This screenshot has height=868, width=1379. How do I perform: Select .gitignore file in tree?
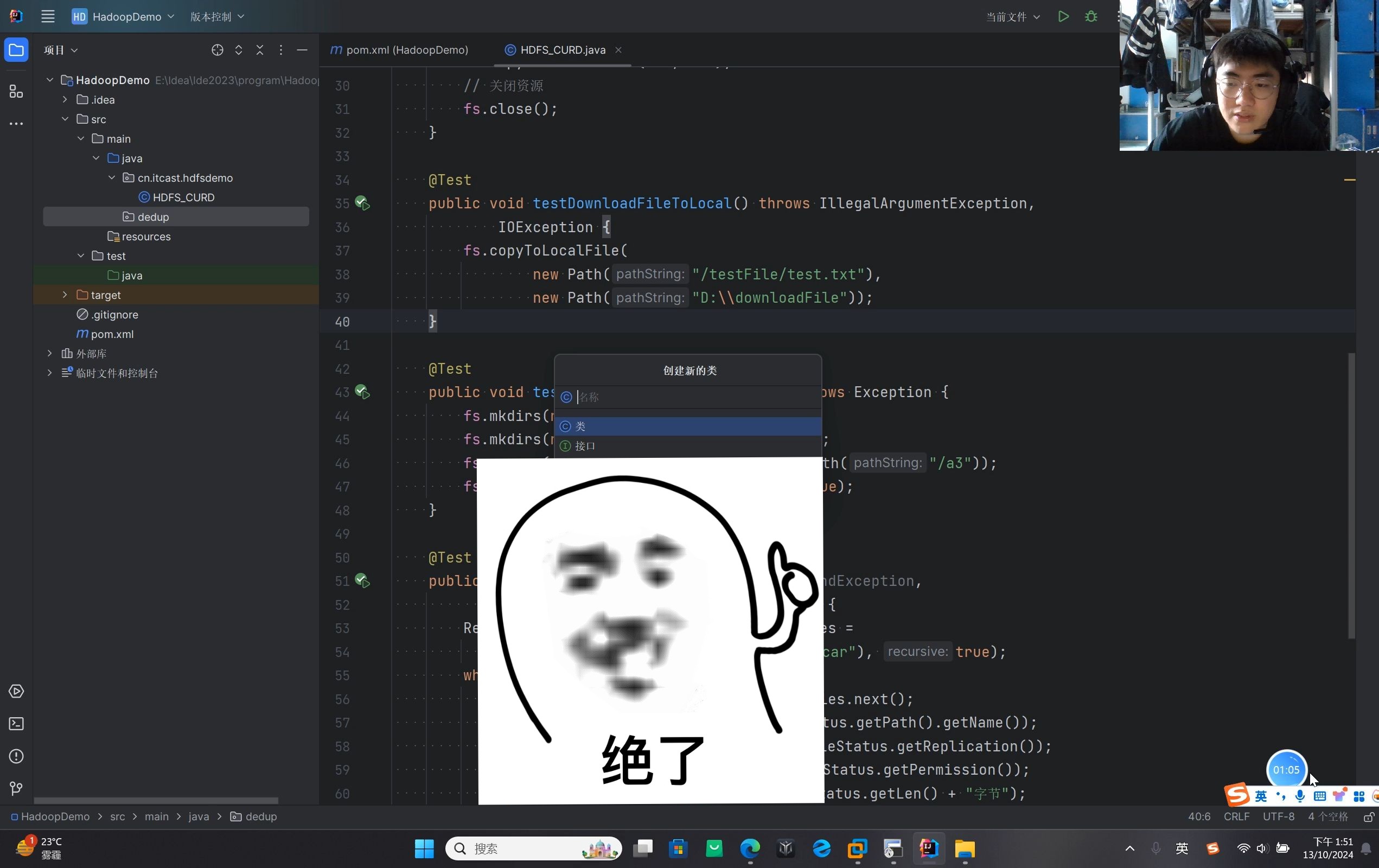107,314
